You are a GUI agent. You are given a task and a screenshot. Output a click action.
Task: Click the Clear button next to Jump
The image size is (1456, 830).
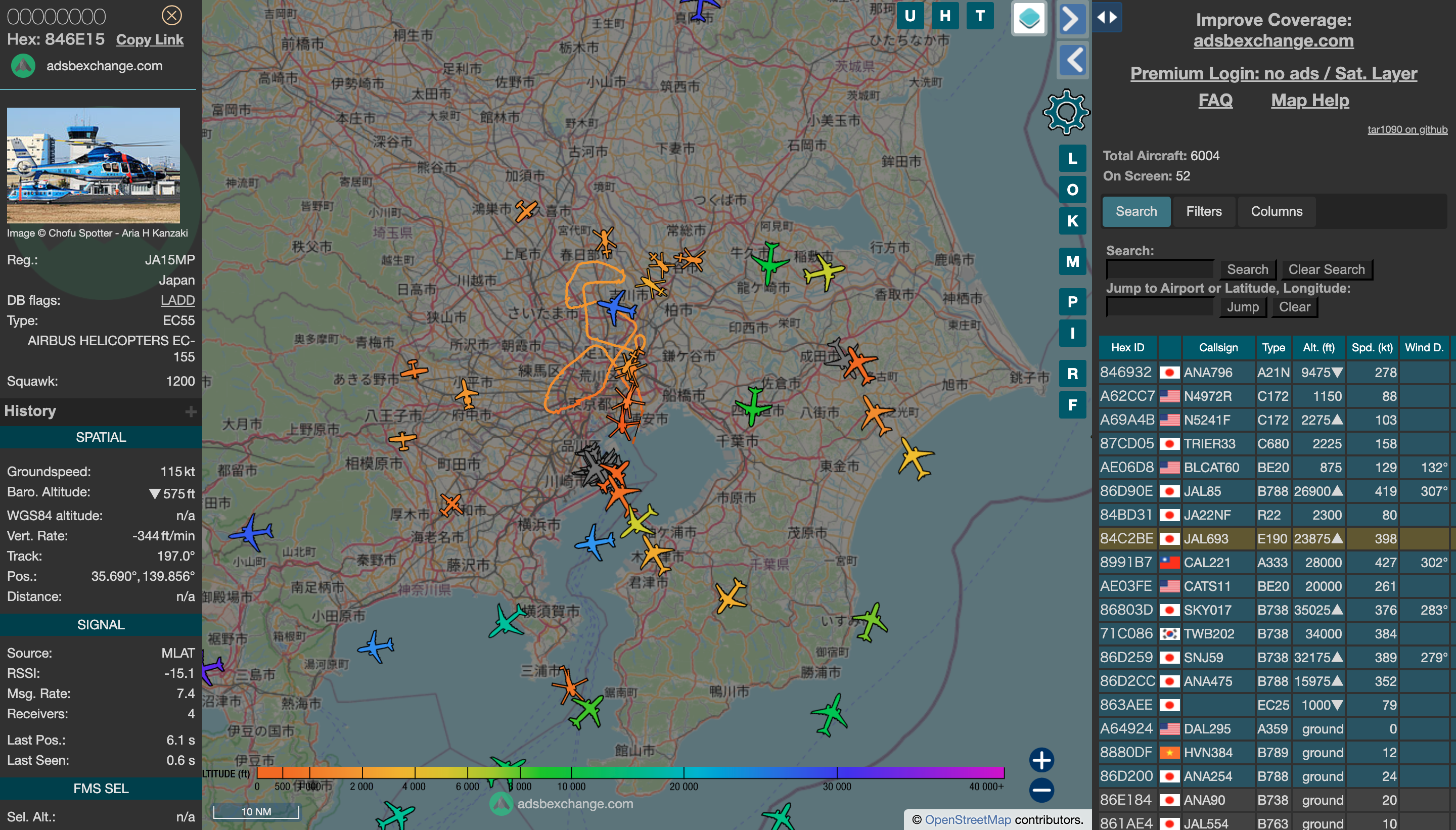1294,307
